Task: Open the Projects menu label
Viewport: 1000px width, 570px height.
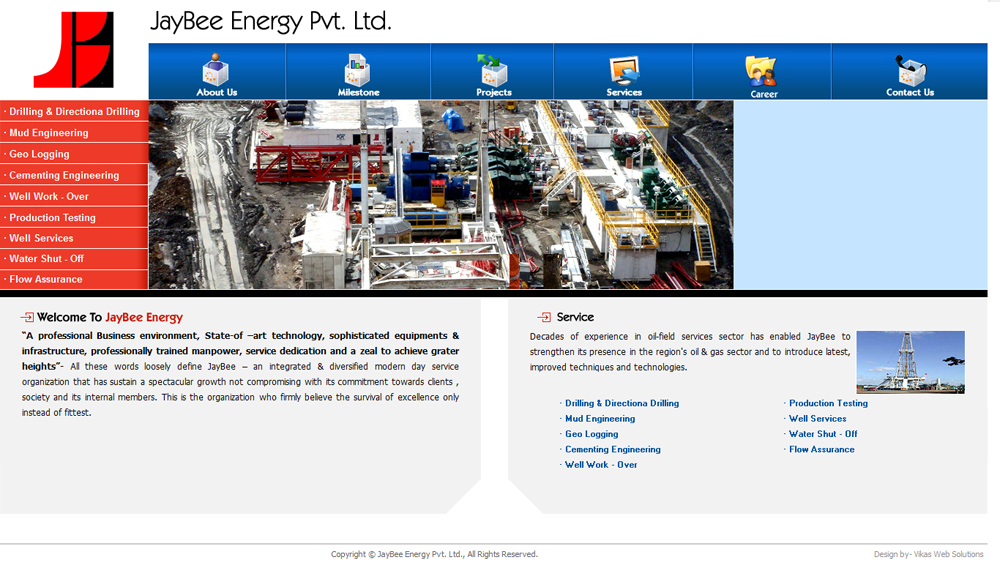Action: (494, 92)
